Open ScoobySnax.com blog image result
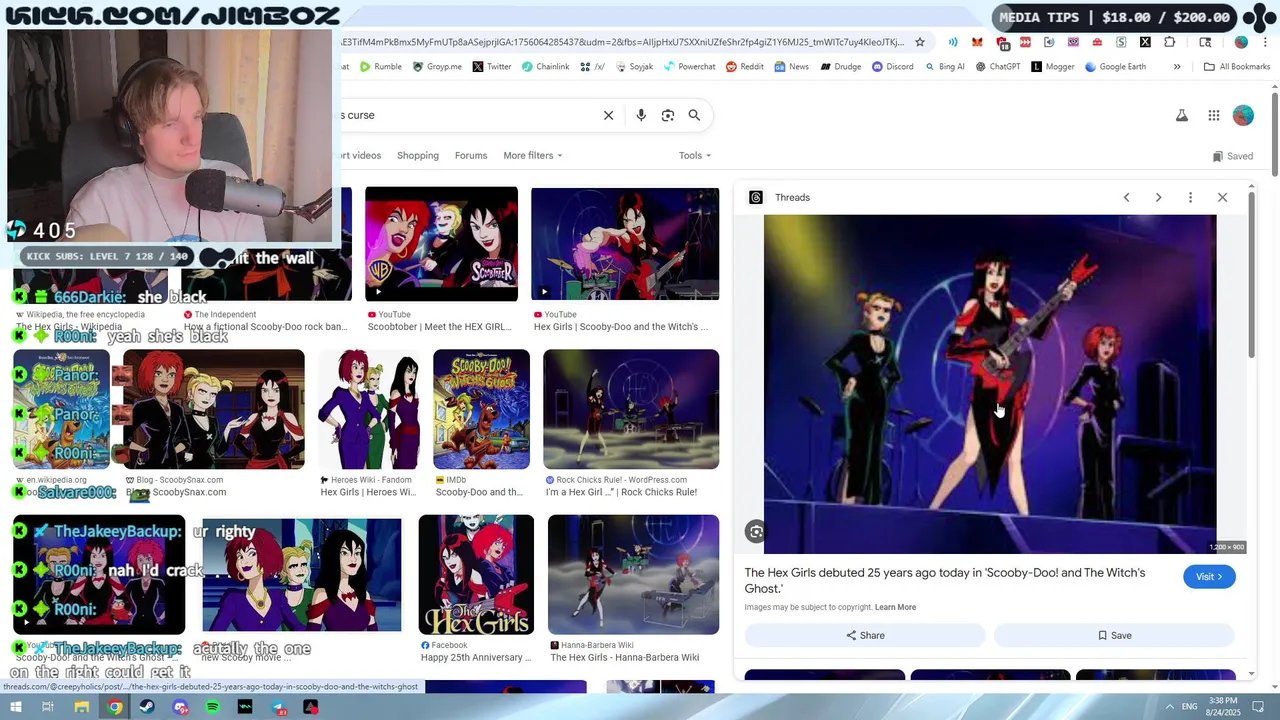 tap(213, 409)
